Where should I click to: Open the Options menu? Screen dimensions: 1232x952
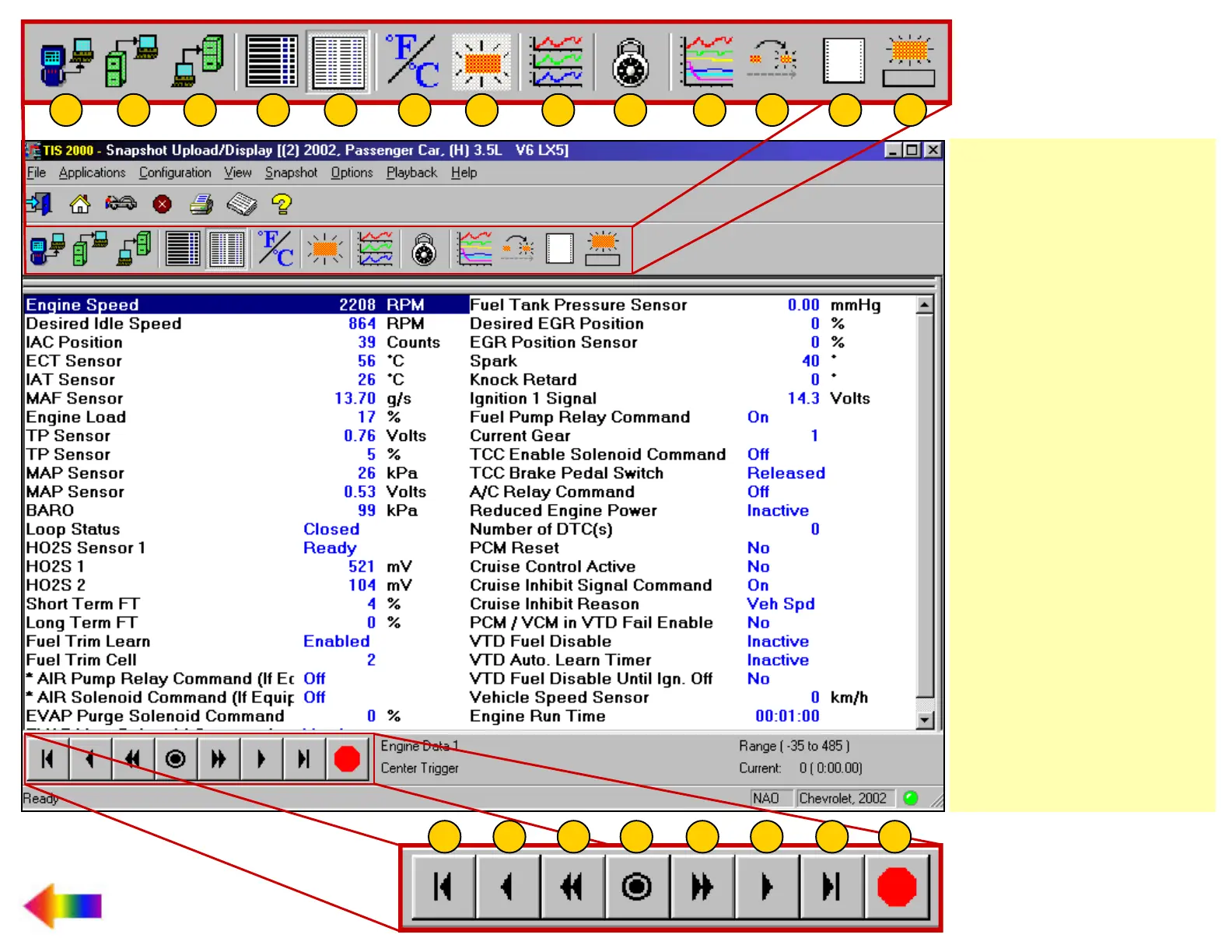point(352,173)
